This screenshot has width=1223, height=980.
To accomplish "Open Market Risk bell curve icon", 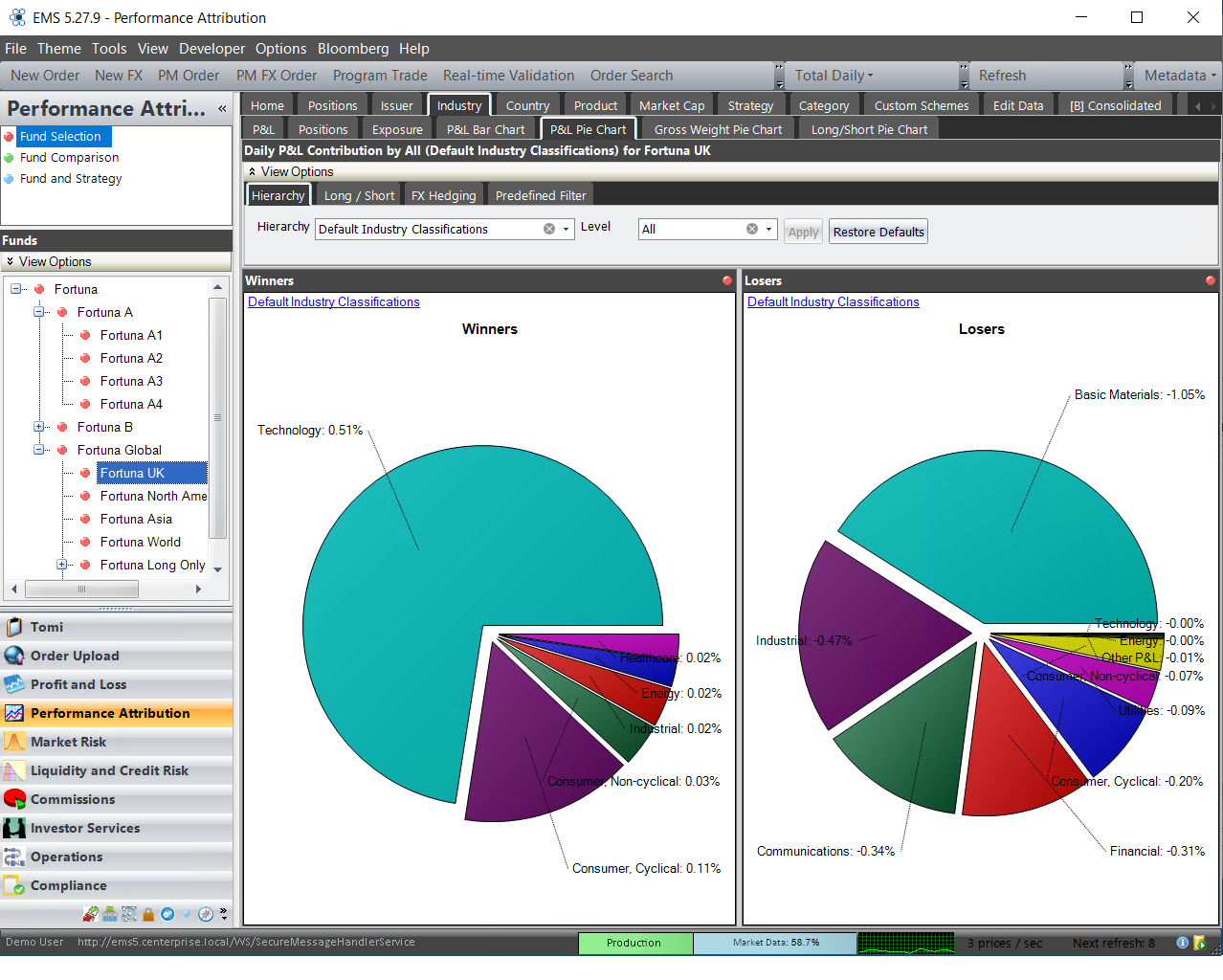I will (x=14, y=742).
